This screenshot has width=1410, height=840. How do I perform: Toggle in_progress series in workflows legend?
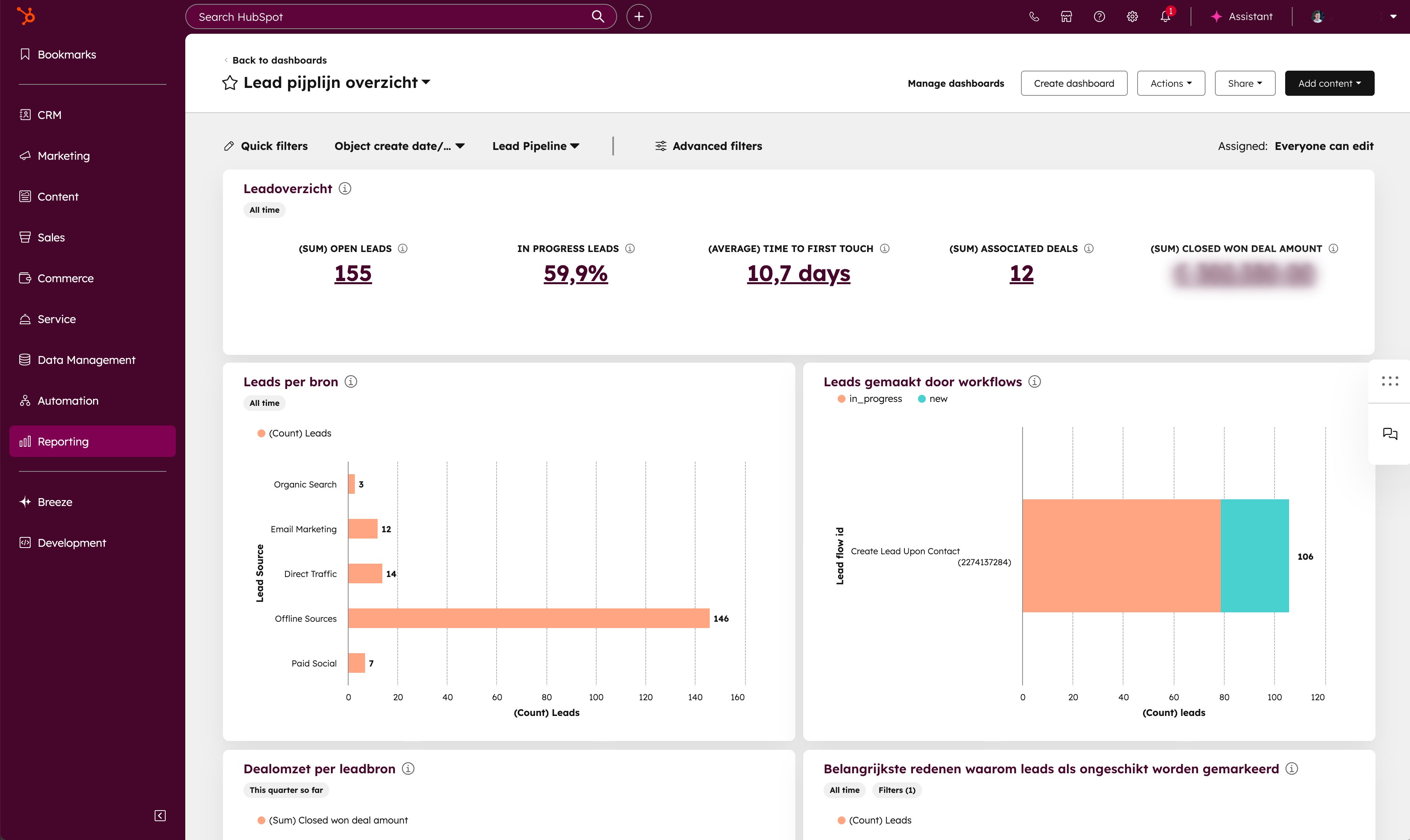click(x=869, y=398)
